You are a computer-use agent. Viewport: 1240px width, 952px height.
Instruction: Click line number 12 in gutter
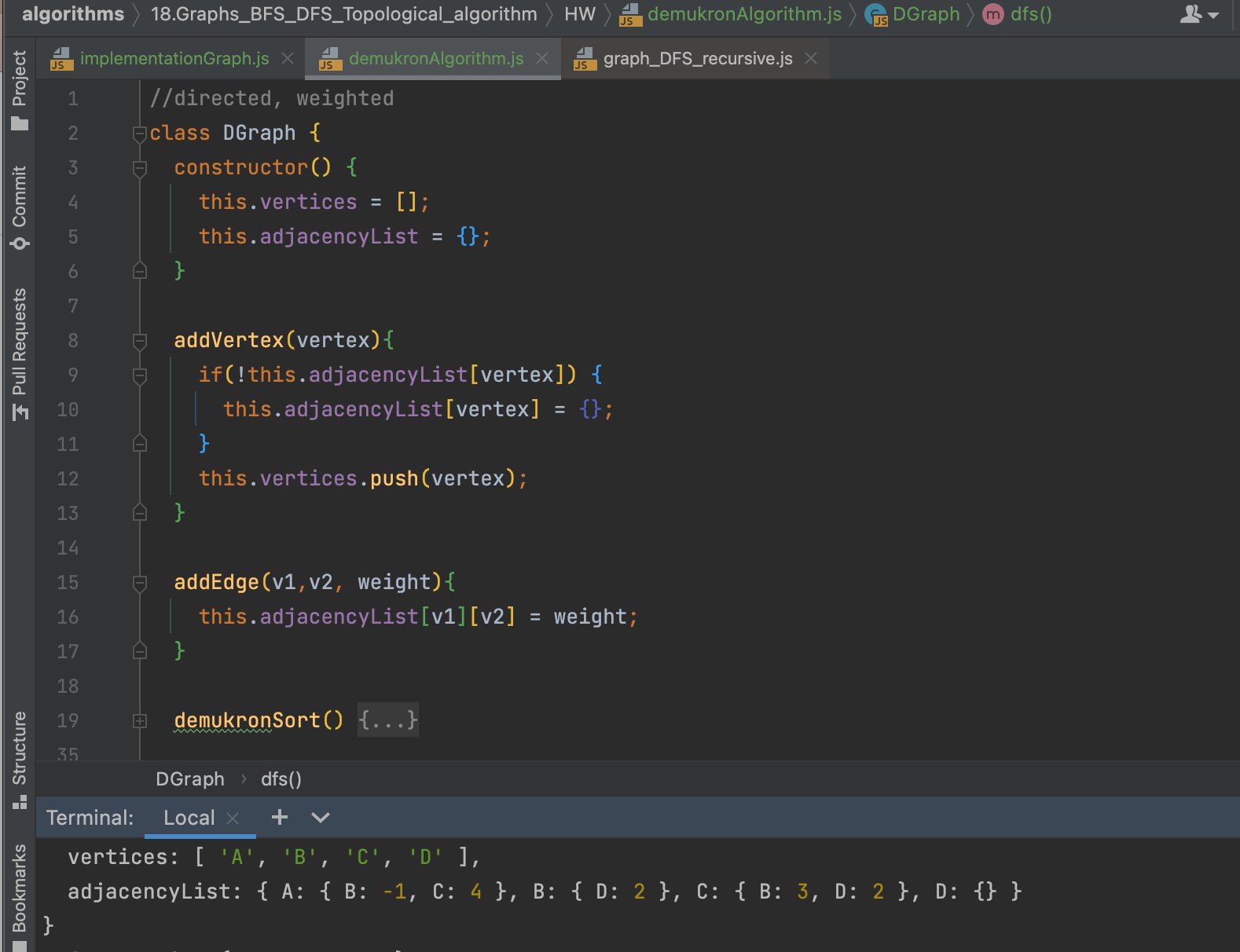68,478
